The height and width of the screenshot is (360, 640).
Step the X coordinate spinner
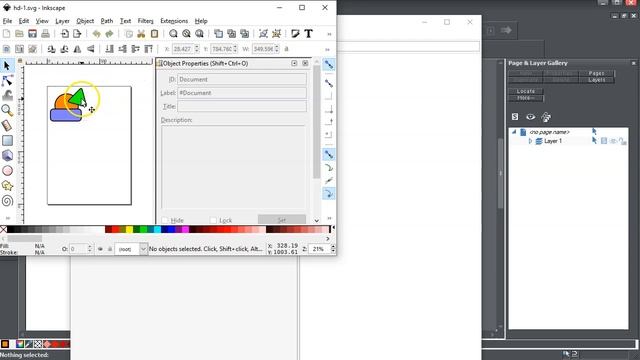(x=197, y=49)
